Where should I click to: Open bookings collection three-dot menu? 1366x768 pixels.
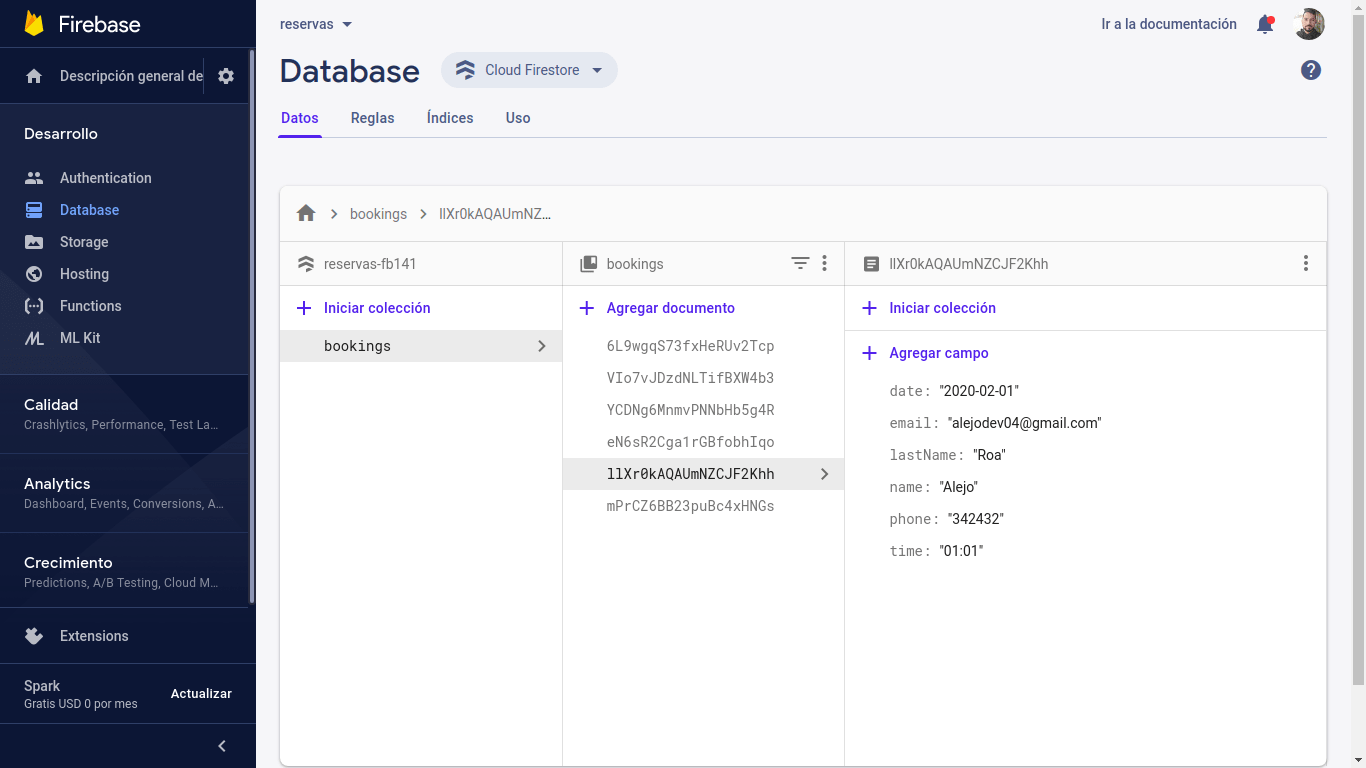coord(824,263)
